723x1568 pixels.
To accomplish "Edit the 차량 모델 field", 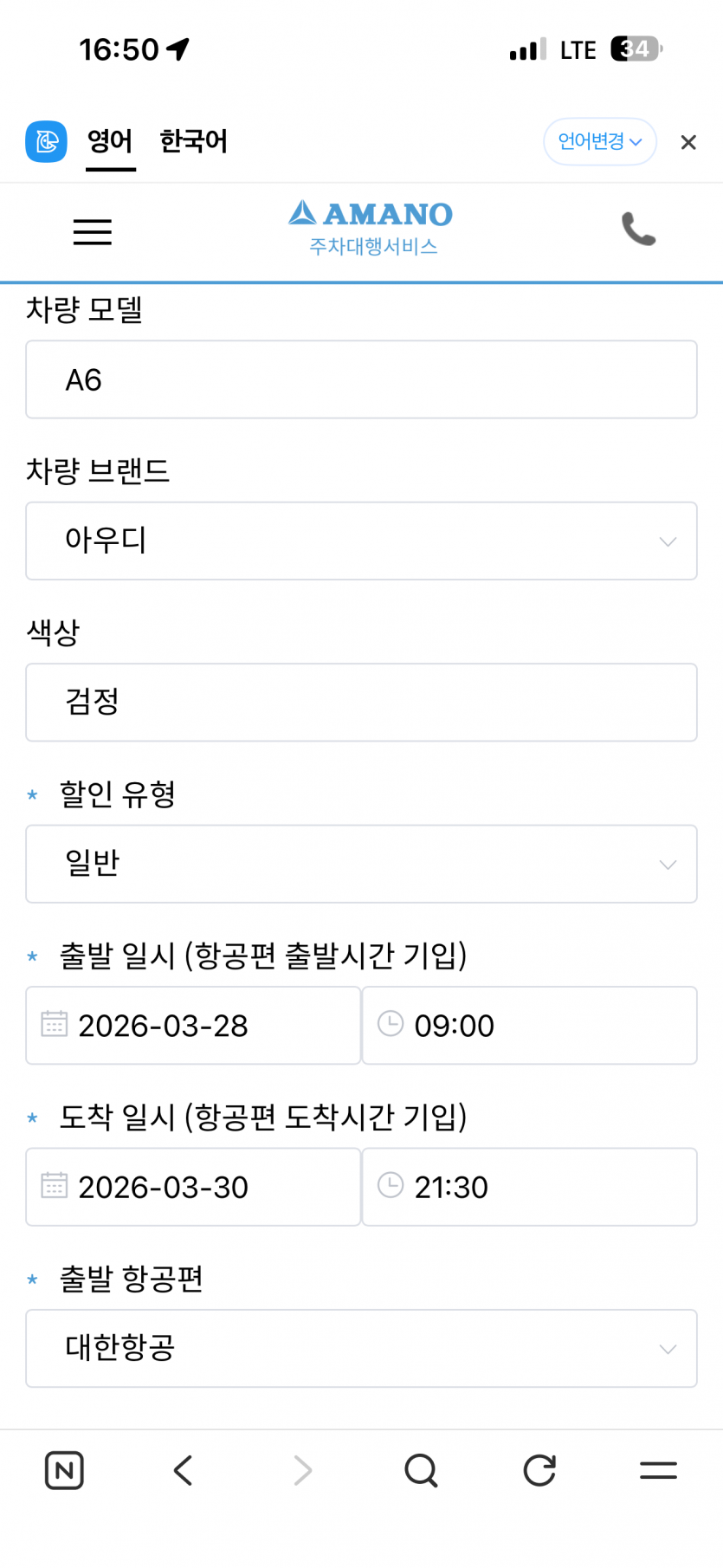I will (361, 379).
